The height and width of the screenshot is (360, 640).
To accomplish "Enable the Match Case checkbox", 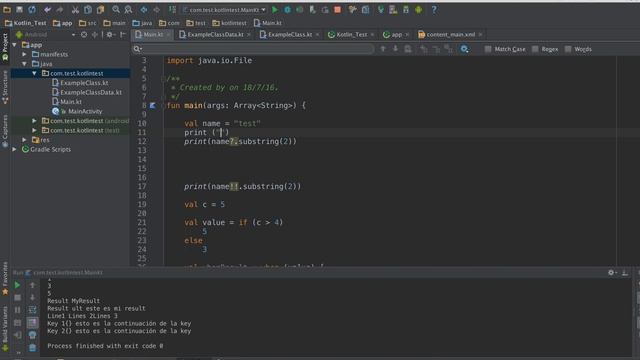I will (x=488, y=49).
